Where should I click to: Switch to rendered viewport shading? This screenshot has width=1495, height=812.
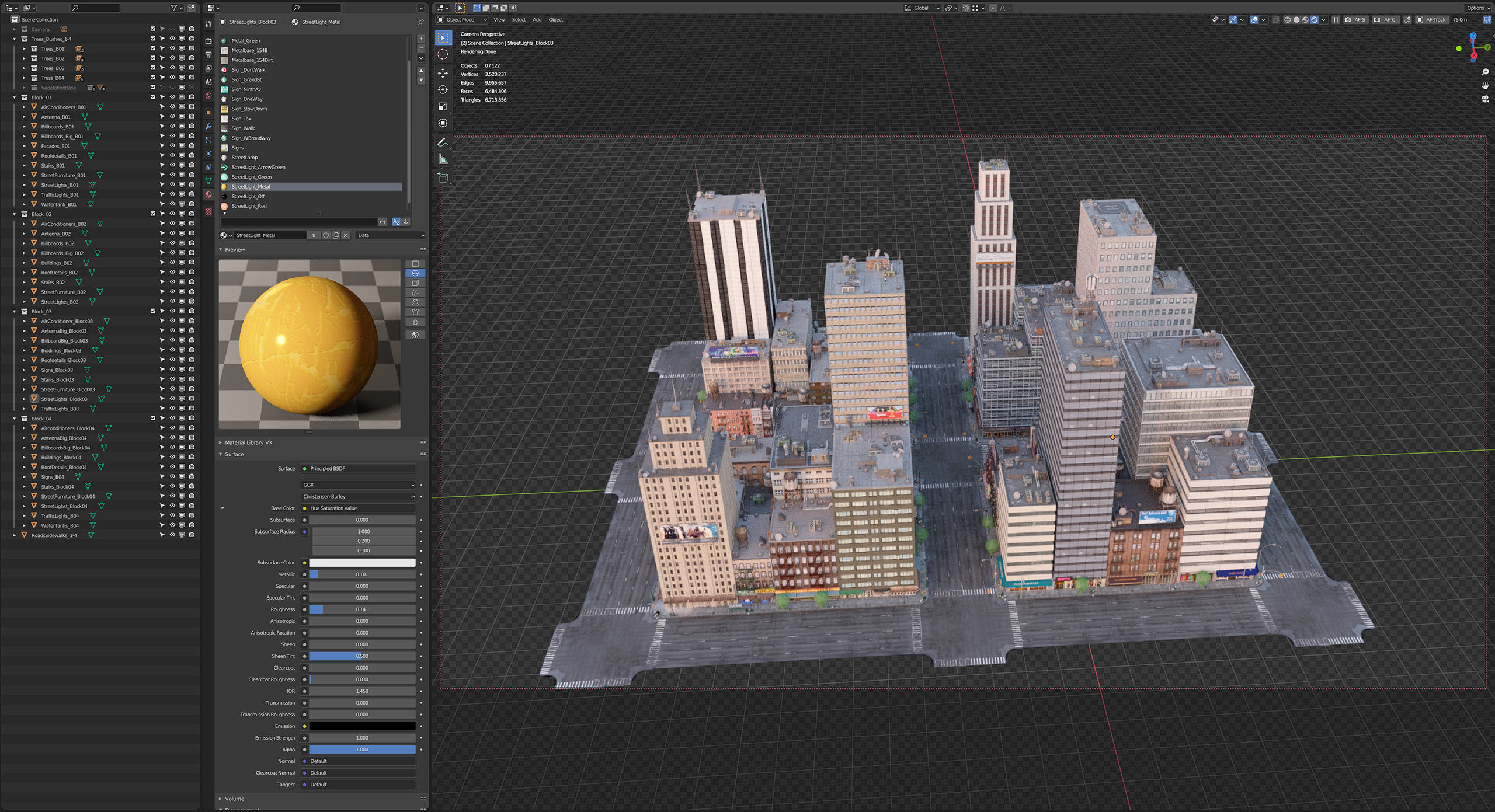(1314, 20)
